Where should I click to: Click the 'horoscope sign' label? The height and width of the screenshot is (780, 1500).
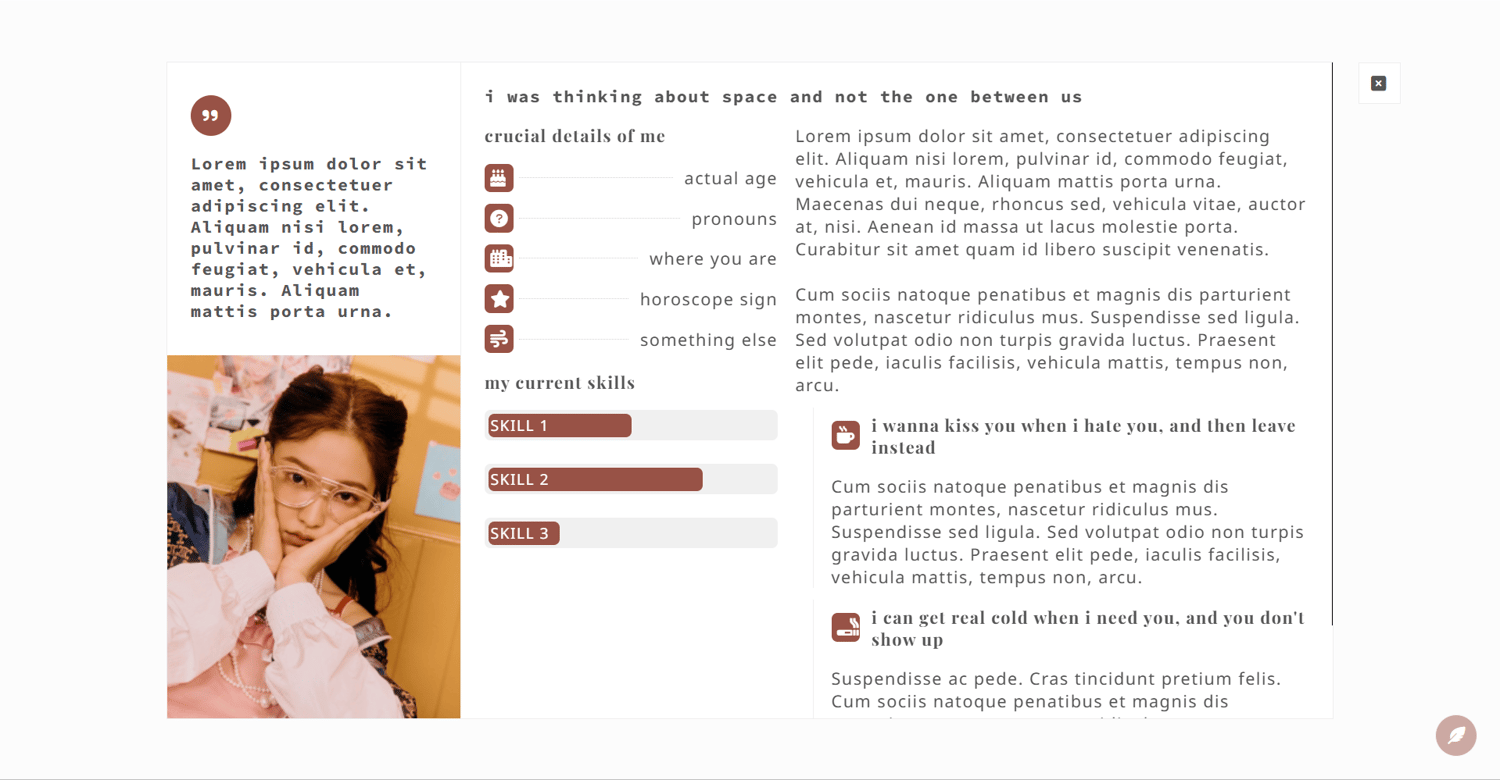point(708,299)
